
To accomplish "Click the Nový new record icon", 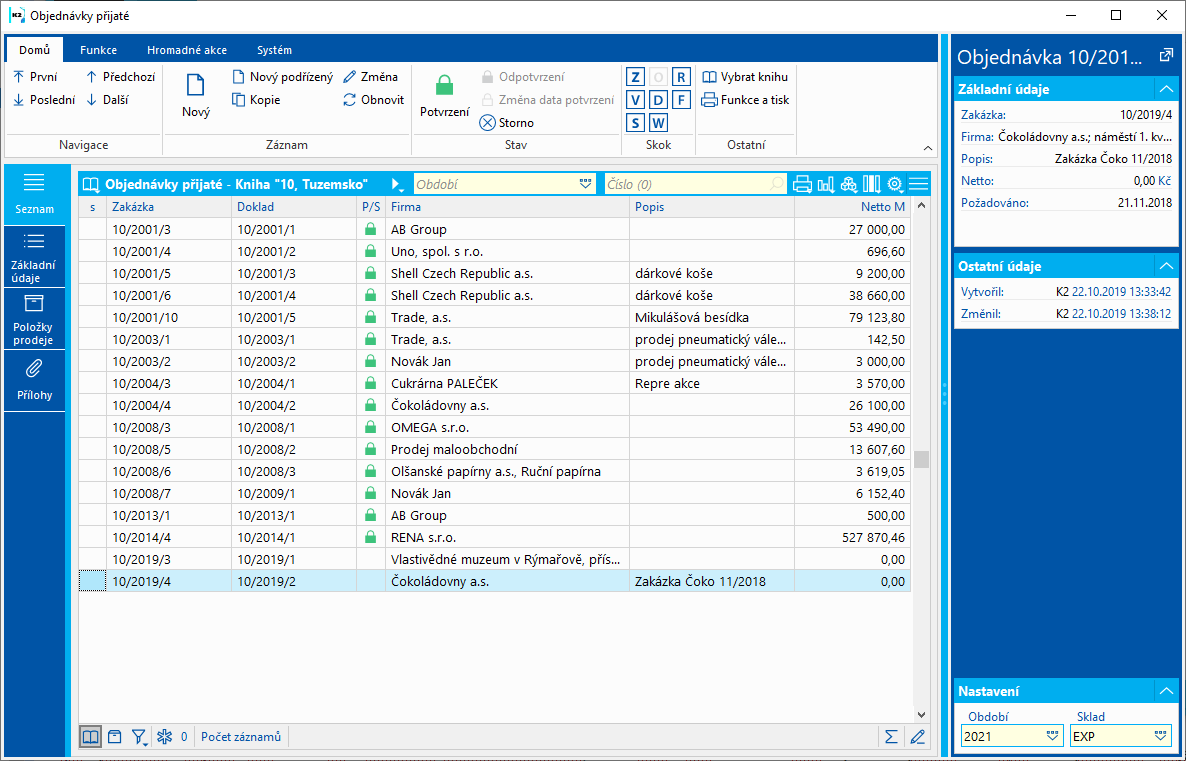I will (196, 87).
